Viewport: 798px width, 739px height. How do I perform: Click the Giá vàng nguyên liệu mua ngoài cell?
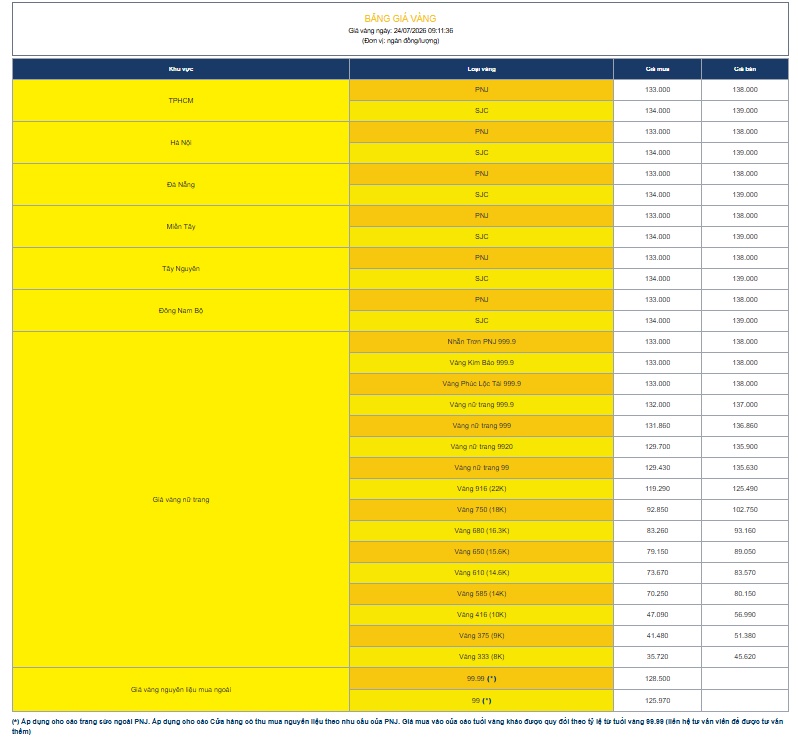point(181,690)
